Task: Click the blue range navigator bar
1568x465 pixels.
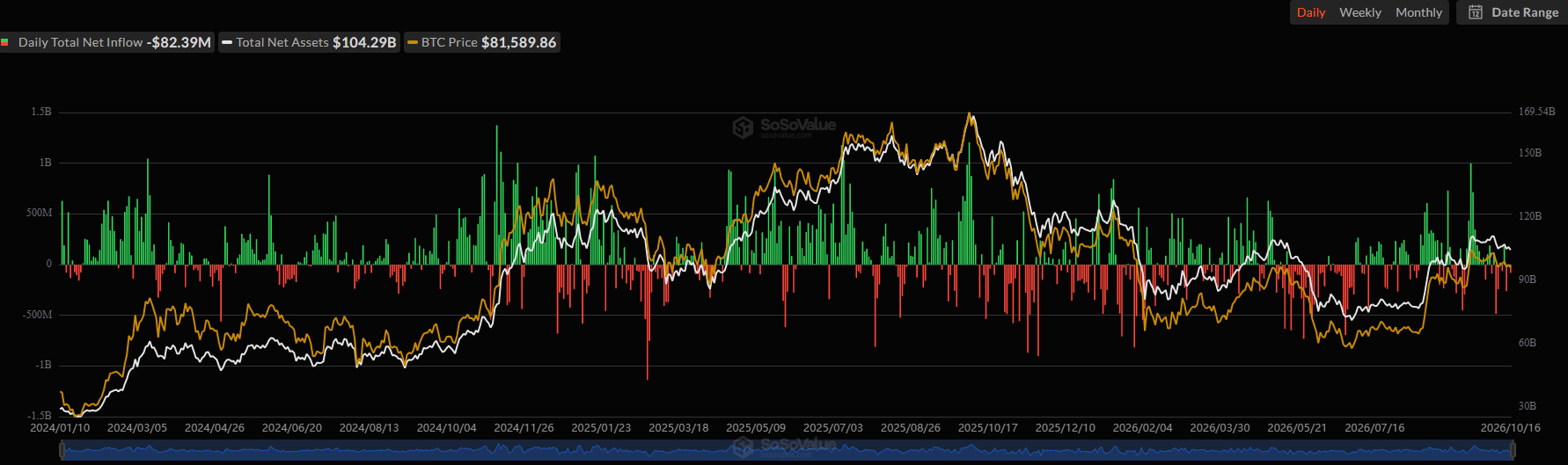Action: (x=787, y=450)
